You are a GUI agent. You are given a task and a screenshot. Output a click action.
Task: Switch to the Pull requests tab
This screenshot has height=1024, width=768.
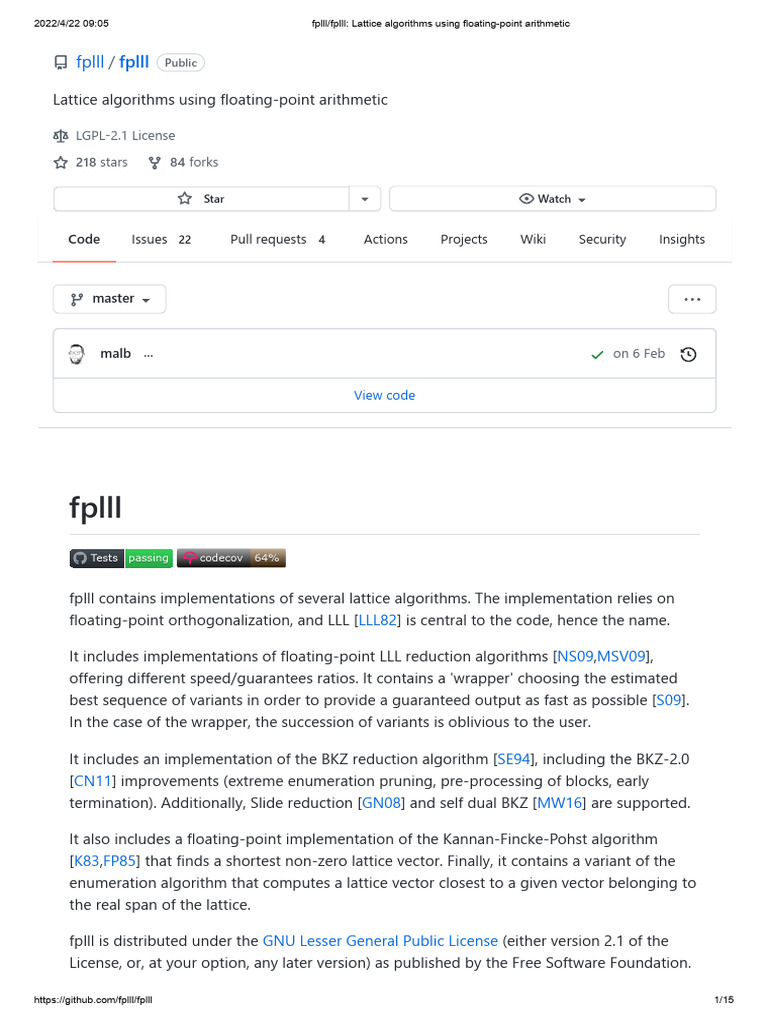278,240
